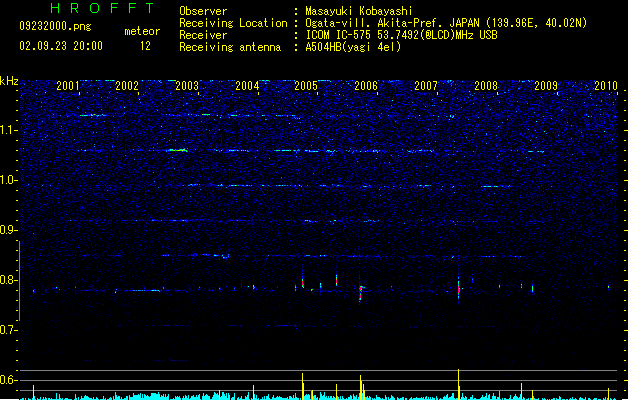Image resolution: width=629 pixels, height=400 pixels.
Task: Click the 2003 time marker
Action: (x=187, y=86)
